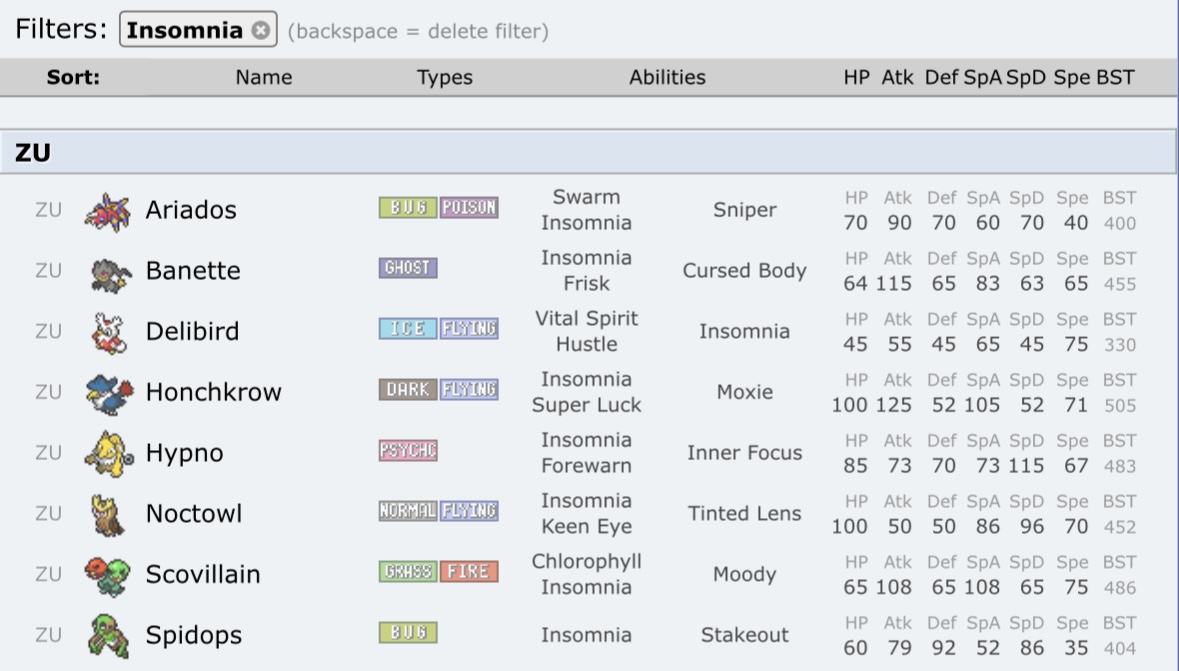
Task: Click Noctowl's Keen Eye ability
Action: click(586, 527)
